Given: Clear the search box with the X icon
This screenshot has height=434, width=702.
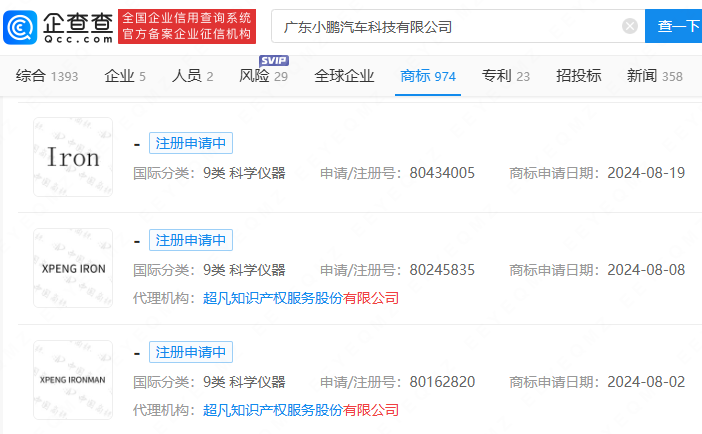Looking at the screenshot, I should tap(629, 26).
